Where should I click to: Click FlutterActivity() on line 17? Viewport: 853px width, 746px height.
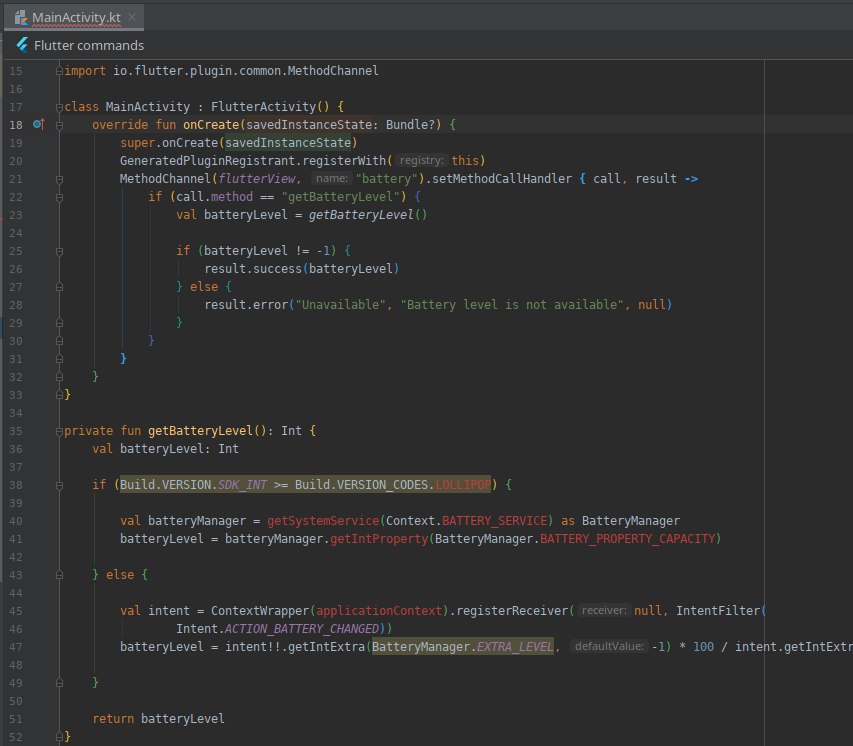coord(270,107)
